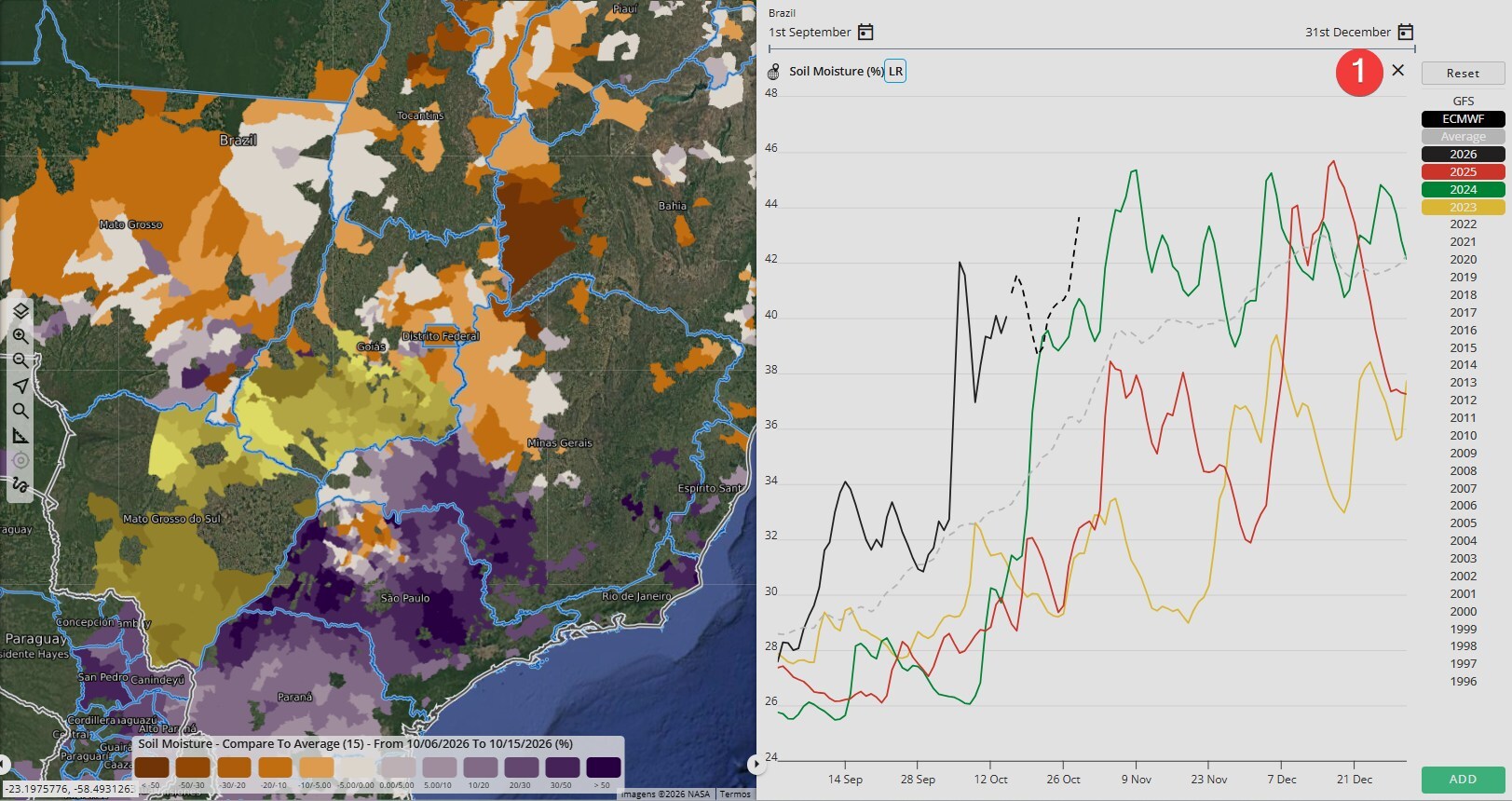Activate the map location arrow tool
Viewport: 1512px width, 801px height.
pyautogui.click(x=20, y=386)
